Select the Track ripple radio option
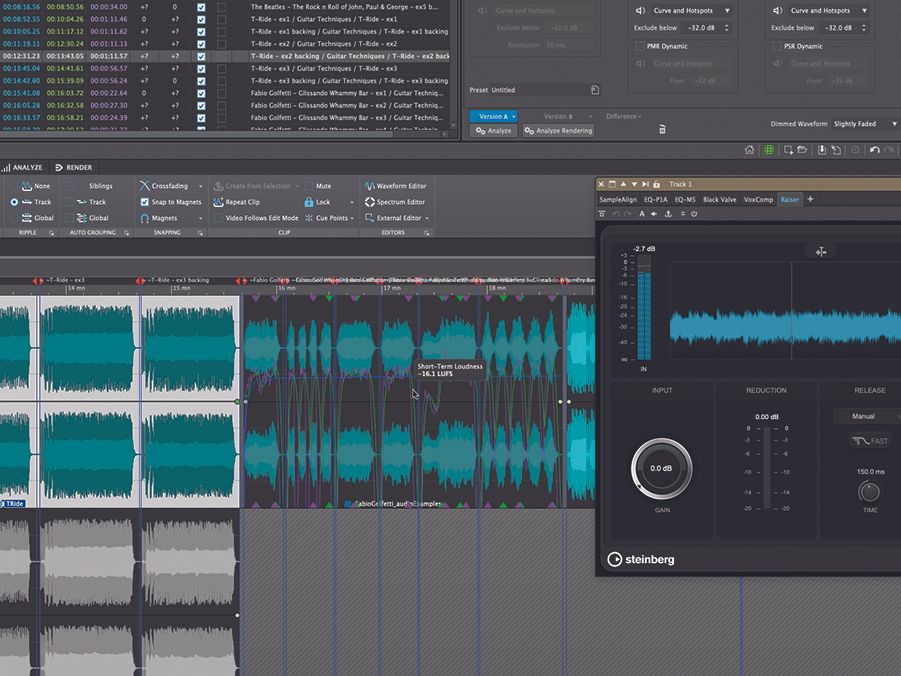 click(x=14, y=202)
